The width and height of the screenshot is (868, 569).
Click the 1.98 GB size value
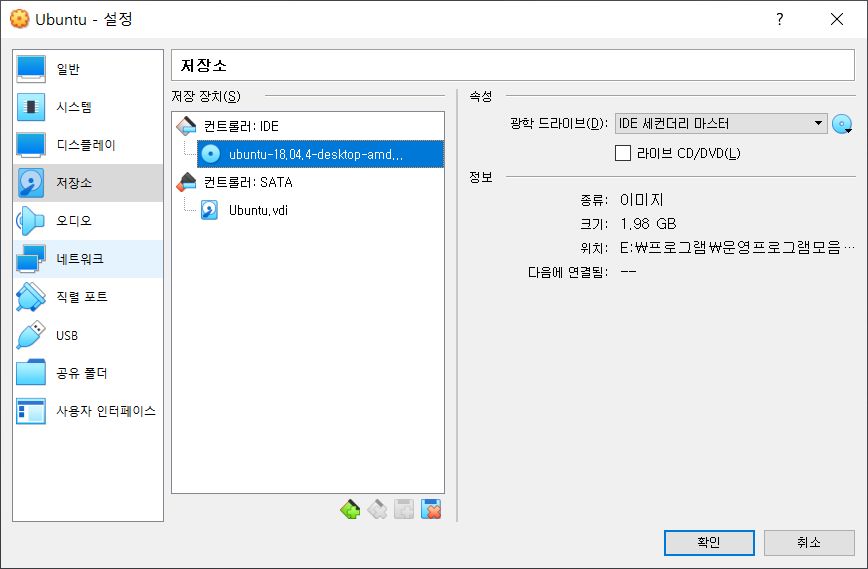pyautogui.click(x=648, y=224)
